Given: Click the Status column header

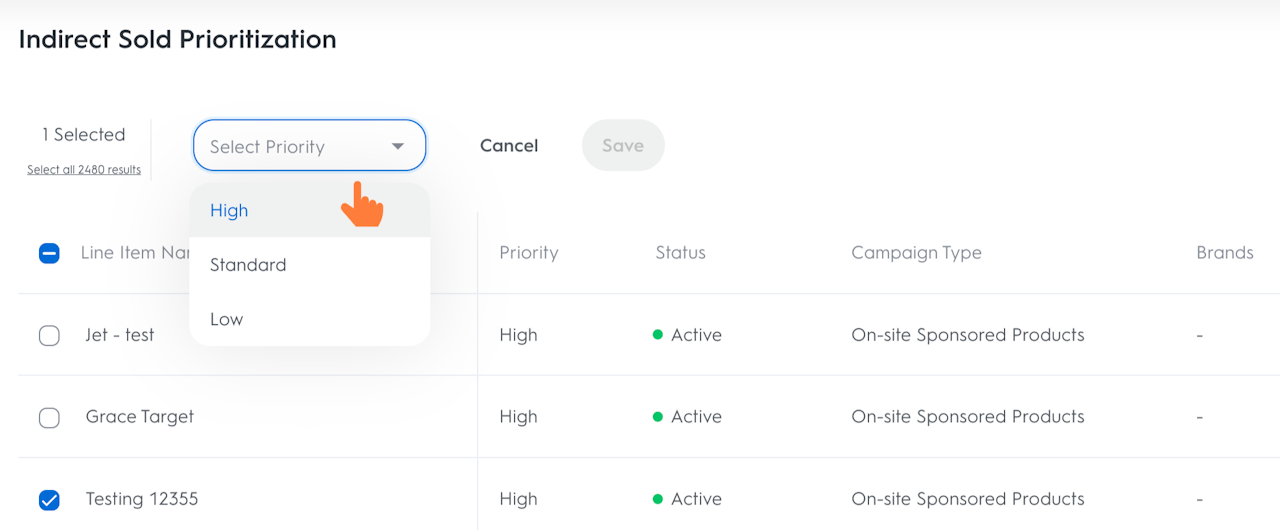Looking at the screenshot, I should pyautogui.click(x=681, y=253).
